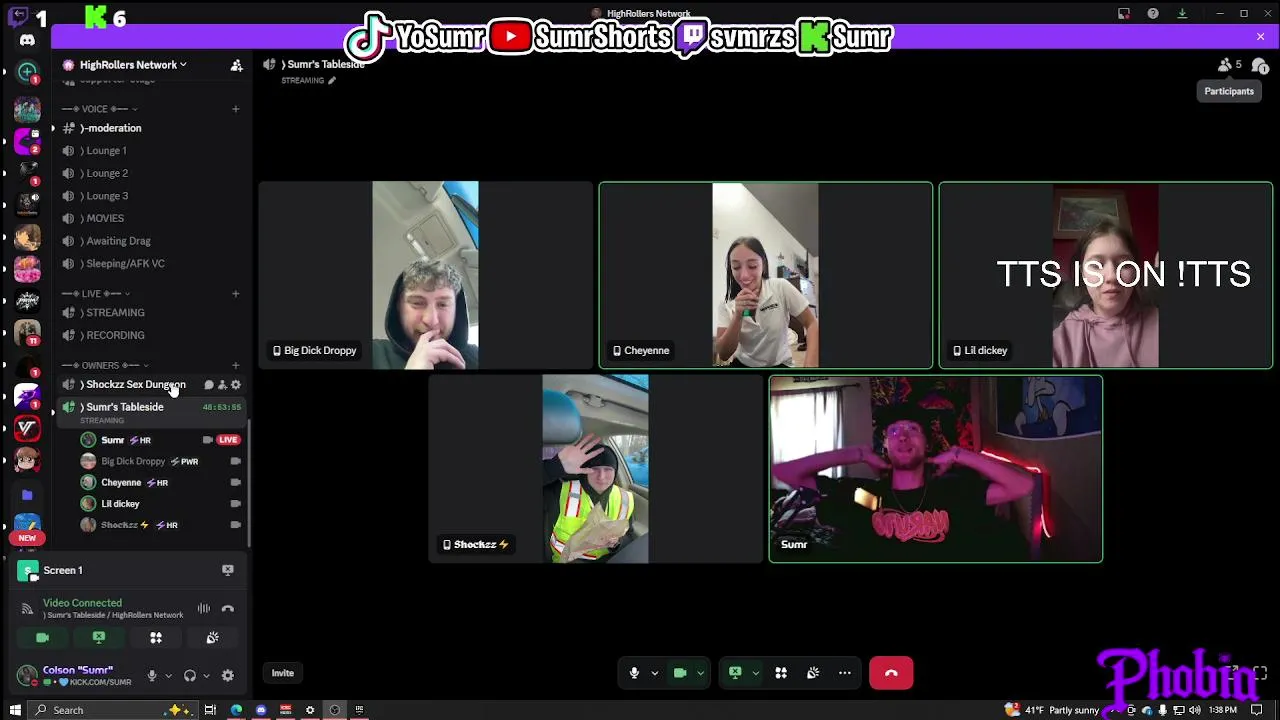This screenshot has height=720, width=1280.
Task: Toggle camera button in left voice panel
Action: click(x=42, y=638)
